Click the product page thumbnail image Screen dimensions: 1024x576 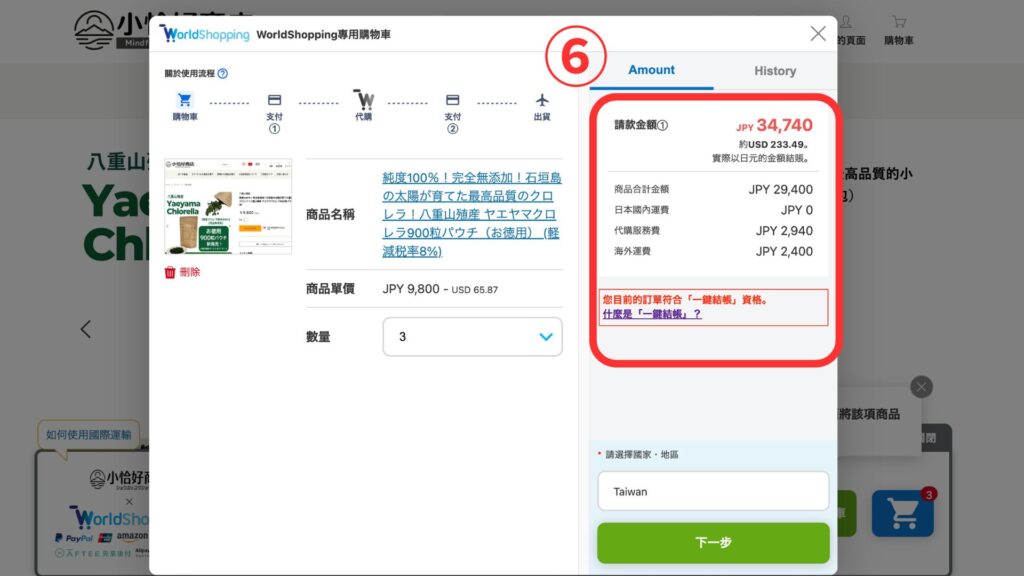pos(228,205)
